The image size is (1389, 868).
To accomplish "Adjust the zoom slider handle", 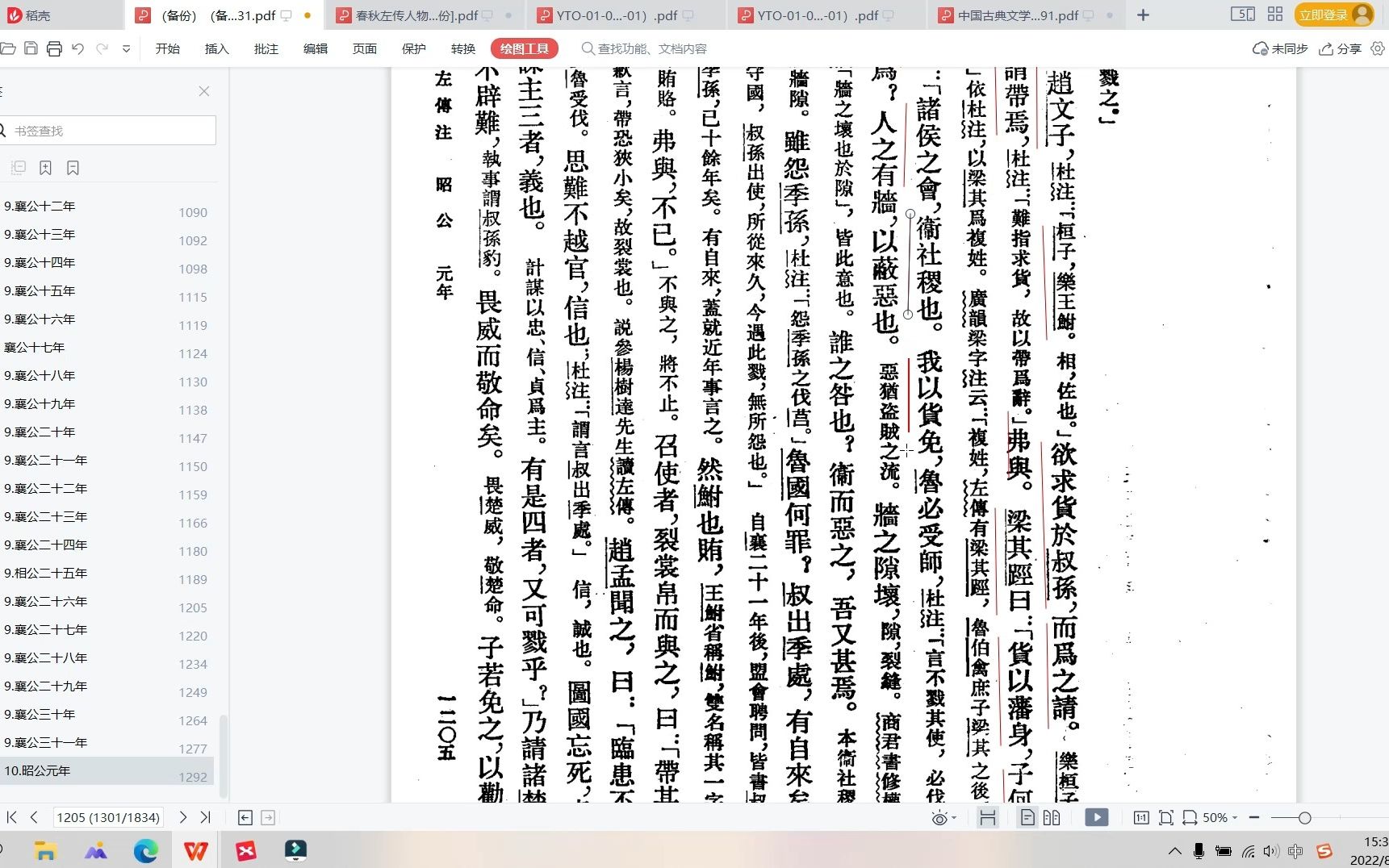I will [1304, 818].
